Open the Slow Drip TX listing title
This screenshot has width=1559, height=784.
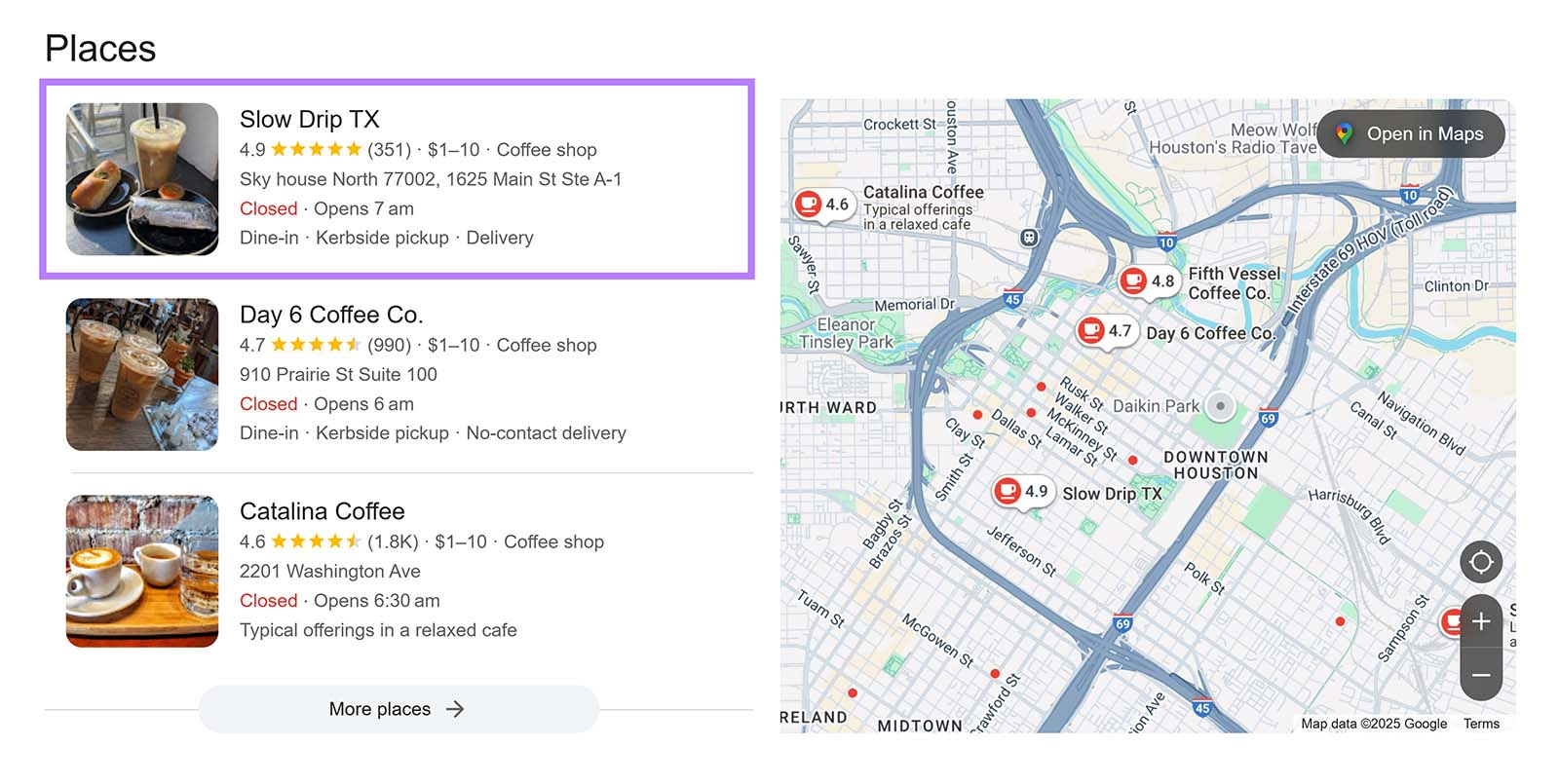[x=309, y=120]
